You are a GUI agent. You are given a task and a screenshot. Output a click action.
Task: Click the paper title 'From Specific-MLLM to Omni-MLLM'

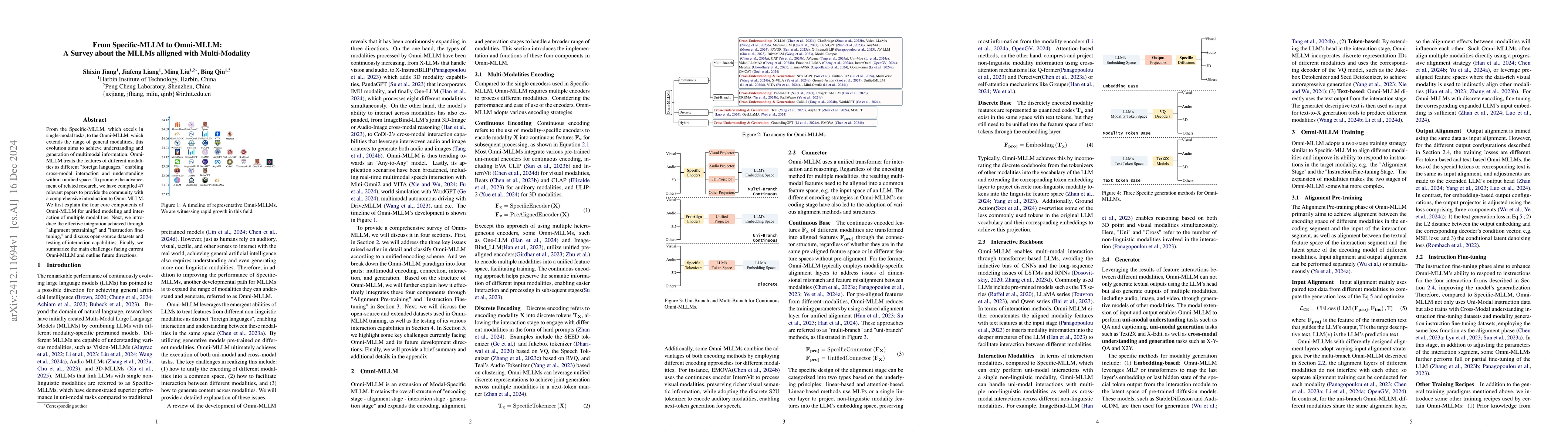pyautogui.click(x=156, y=44)
